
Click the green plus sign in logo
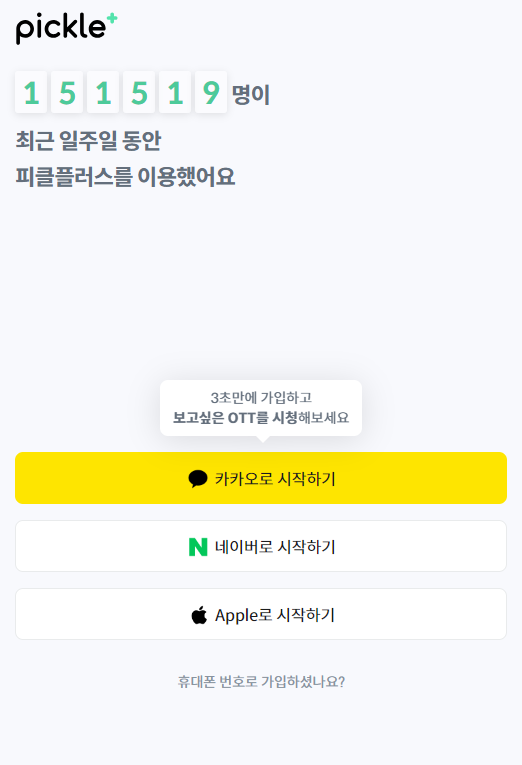click(112, 19)
